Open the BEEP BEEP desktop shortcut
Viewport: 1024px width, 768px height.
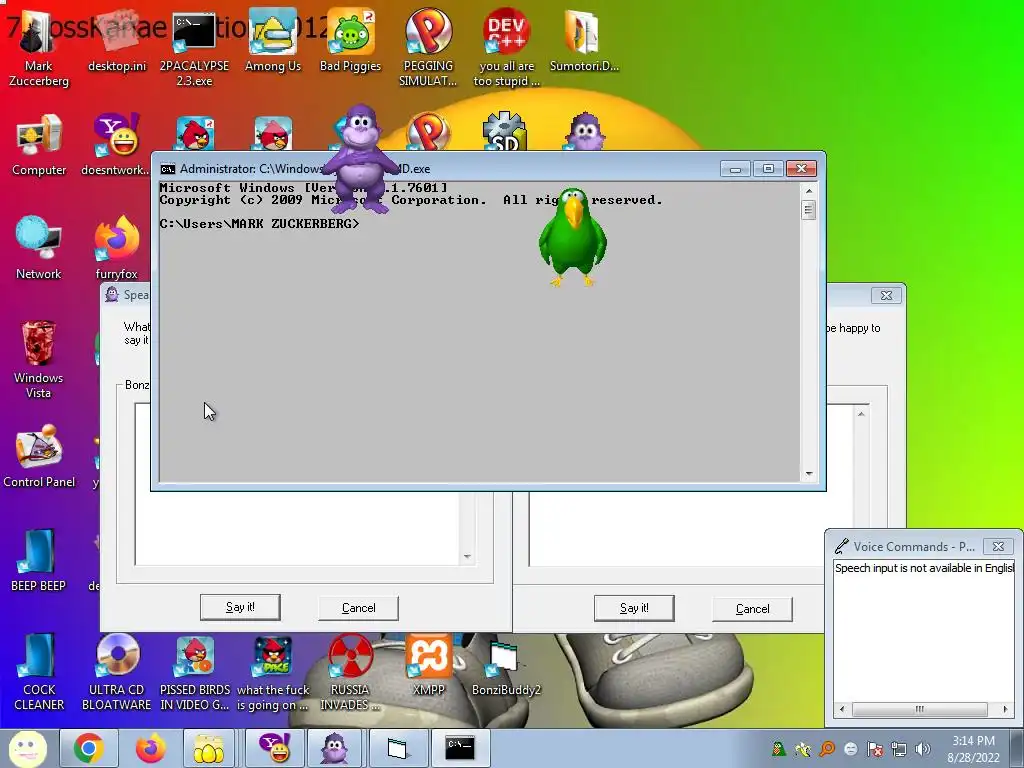tap(39, 560)
